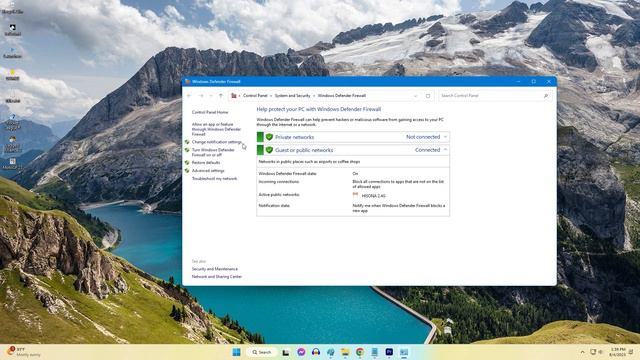Open Control Panel Home link
This screenshot has height=360, width=640.
tap(210, 112)
